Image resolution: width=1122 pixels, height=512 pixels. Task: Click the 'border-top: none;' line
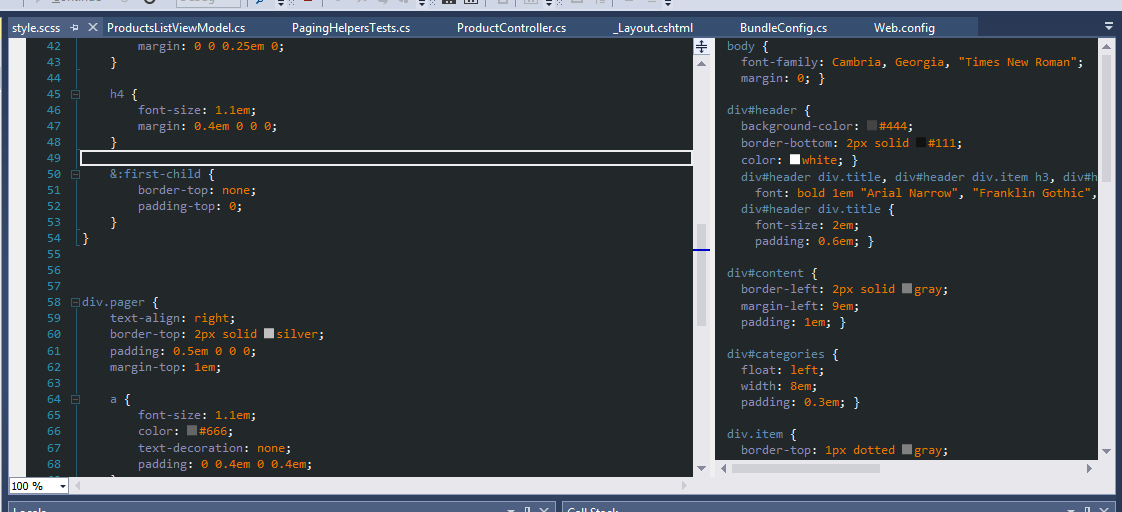tap(197, 191)
